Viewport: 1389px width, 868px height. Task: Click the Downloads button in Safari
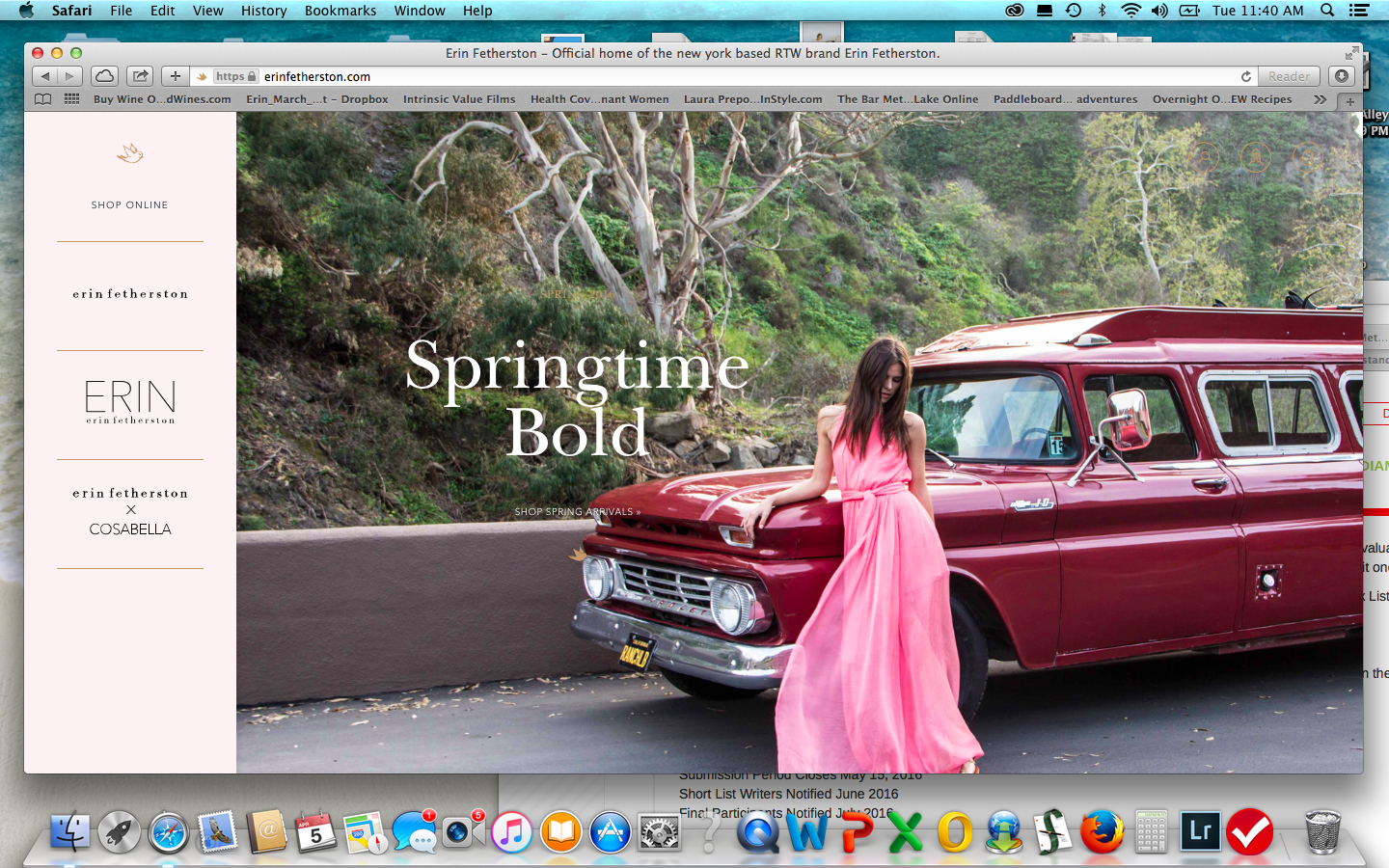(1341, 76)
